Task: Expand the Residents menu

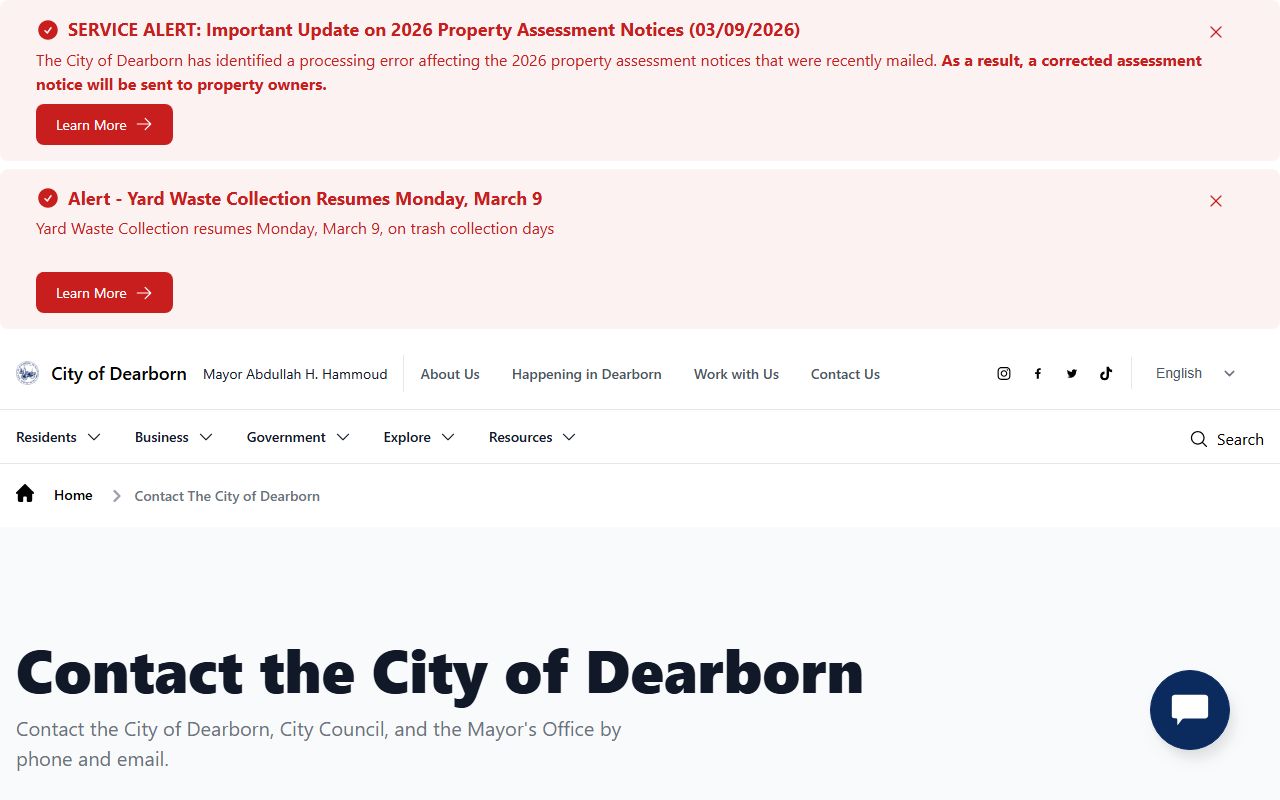Action: (58, 437)
